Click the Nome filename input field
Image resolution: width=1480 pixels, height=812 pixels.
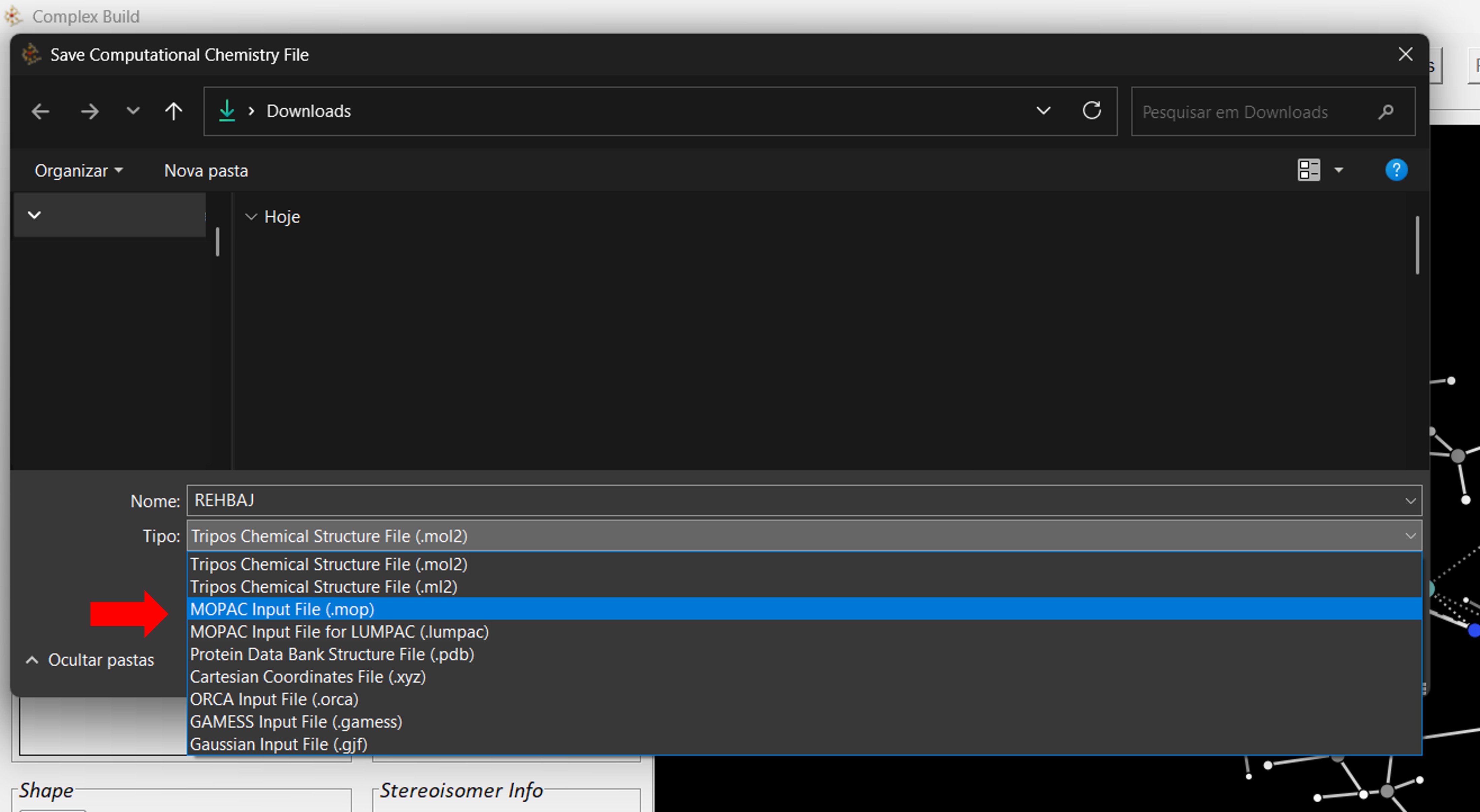point(793,501)
